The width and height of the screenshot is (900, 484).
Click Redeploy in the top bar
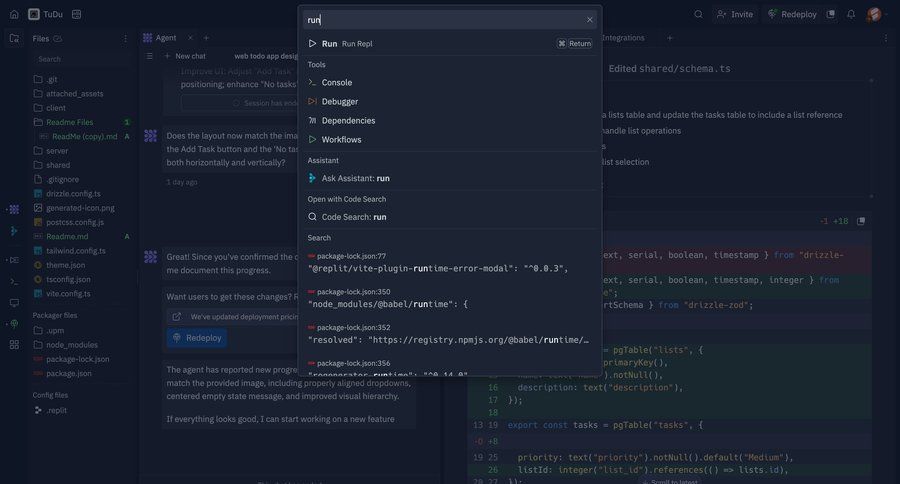pyautogui.click(x=793, y=14)
